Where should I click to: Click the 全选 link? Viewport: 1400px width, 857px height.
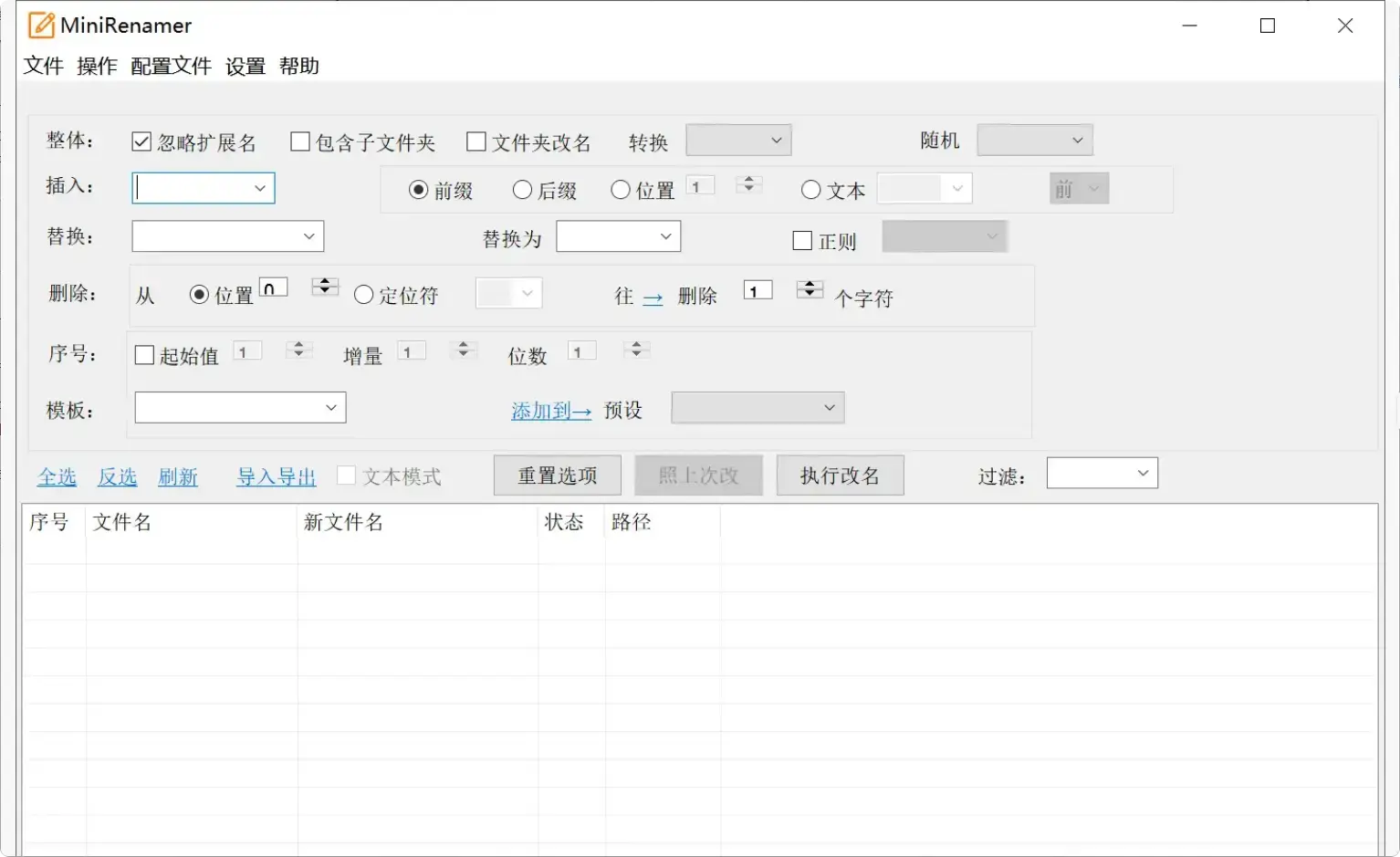56,476
